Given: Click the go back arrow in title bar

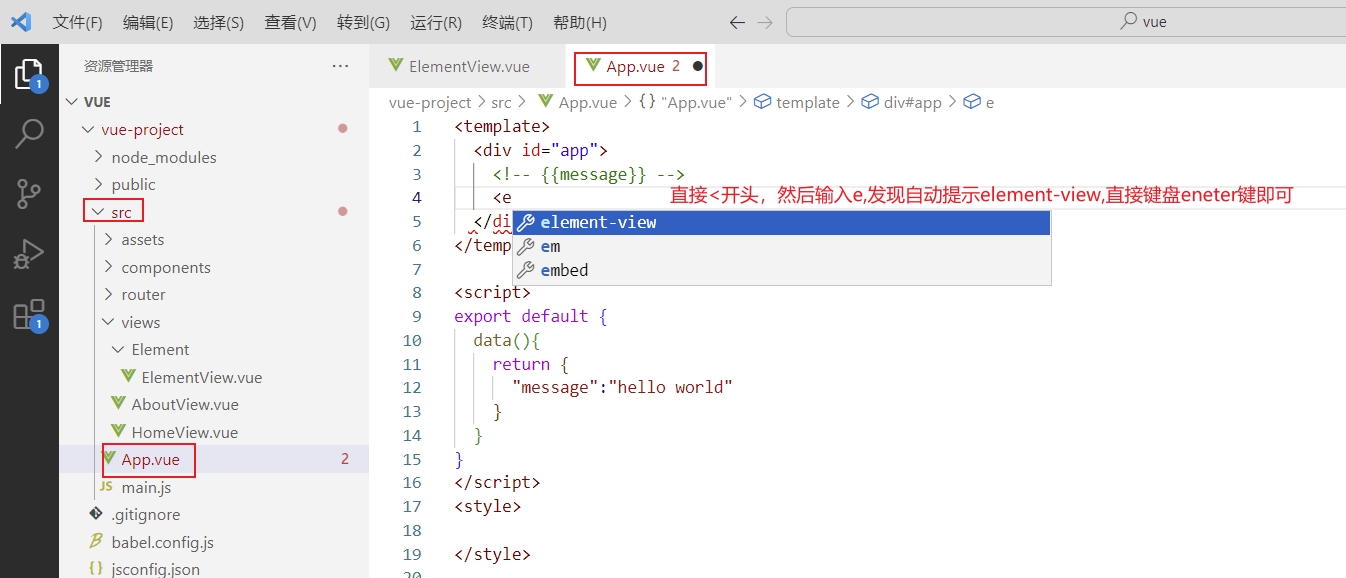Looking at the screenshot, I should coord(737,22).
